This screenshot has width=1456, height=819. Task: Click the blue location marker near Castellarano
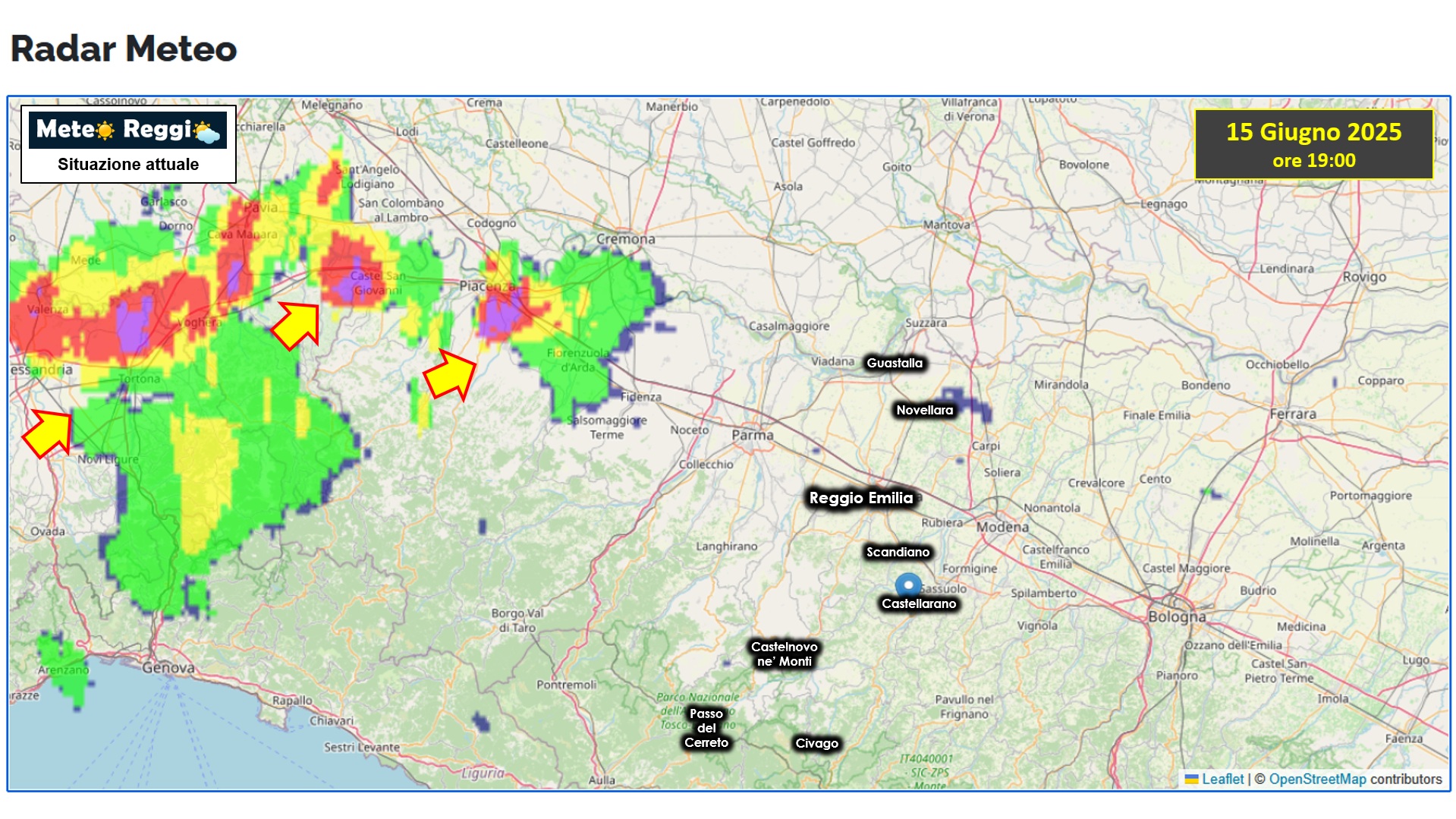click(908, 585)
